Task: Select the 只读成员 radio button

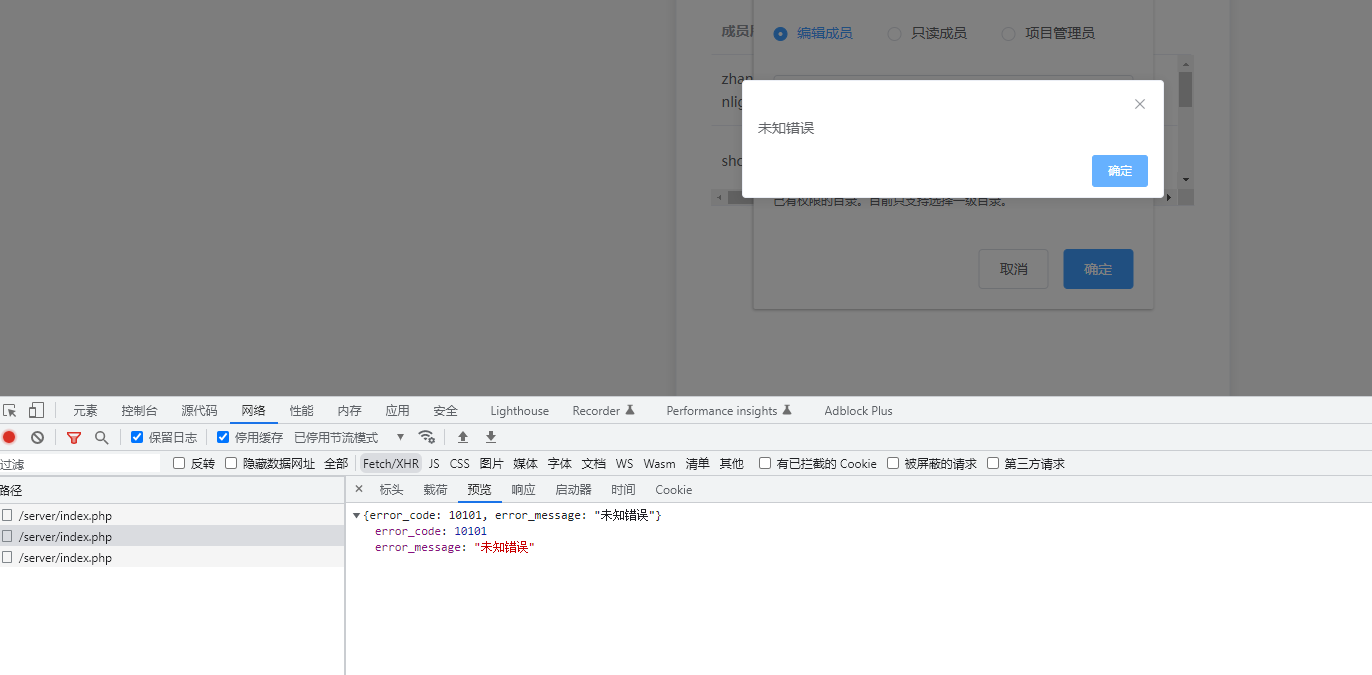Action: (x=895, y=33)
